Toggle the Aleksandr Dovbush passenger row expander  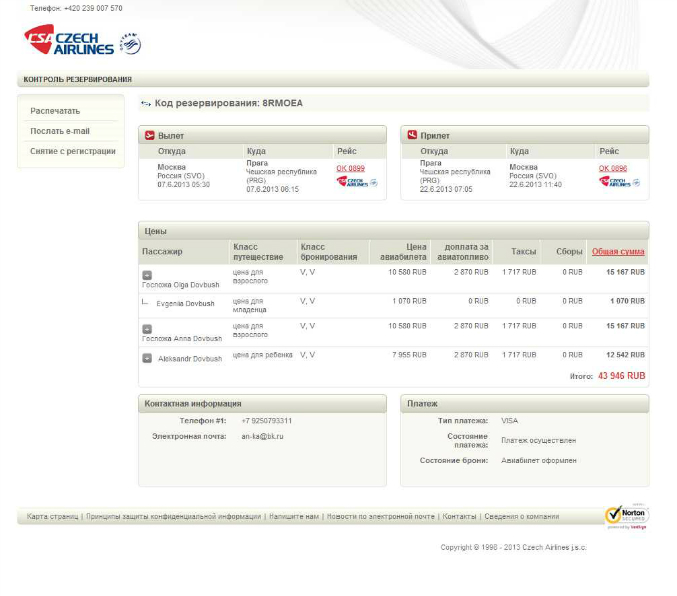147,358
